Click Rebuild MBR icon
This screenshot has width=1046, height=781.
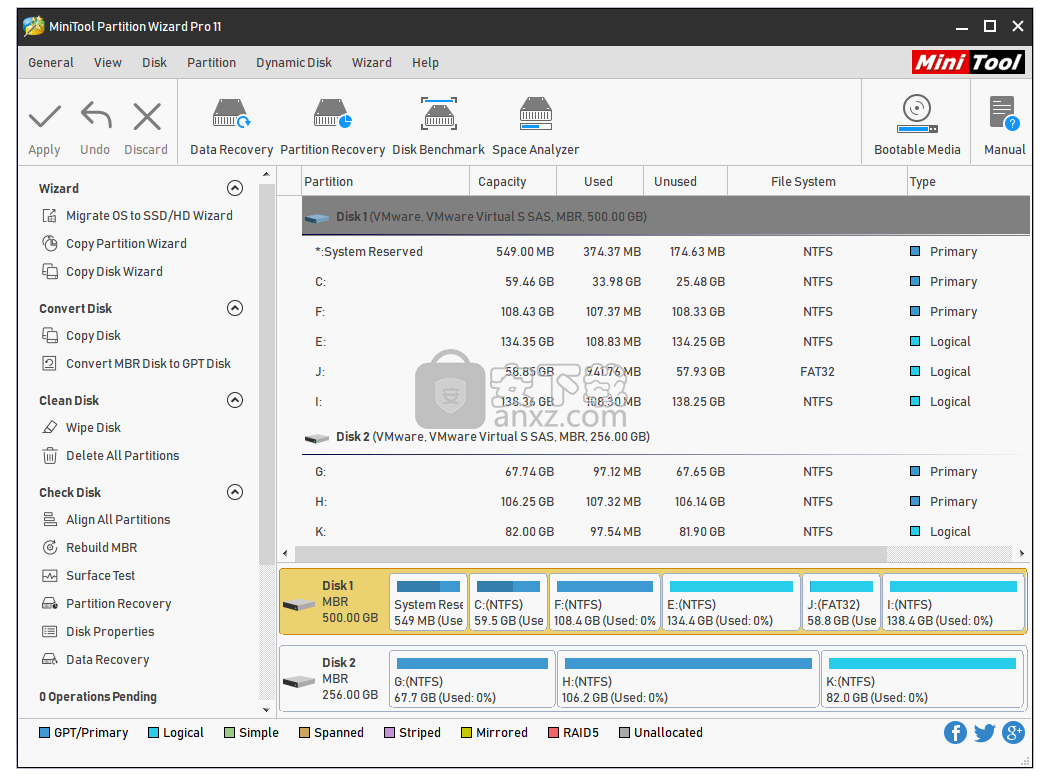[49, 548]
